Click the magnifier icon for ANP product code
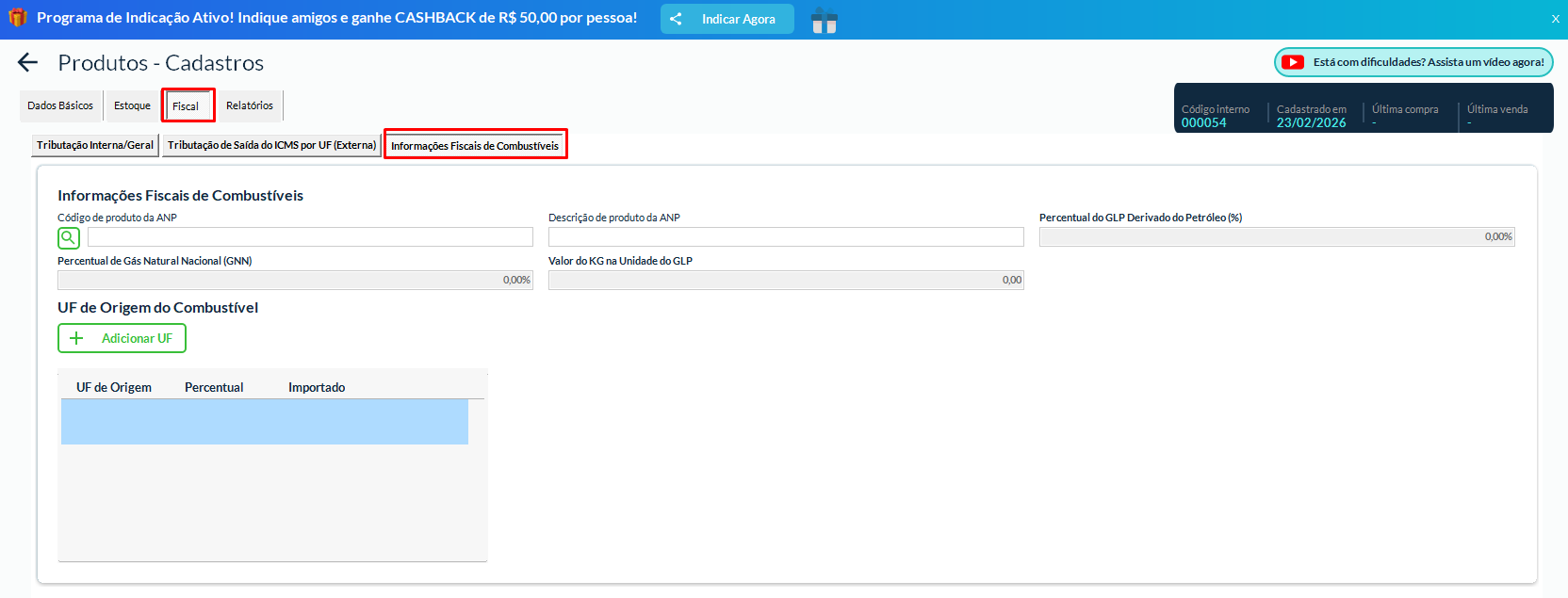The height and width of the screenshot is (598, 1568). coord(69,237)
